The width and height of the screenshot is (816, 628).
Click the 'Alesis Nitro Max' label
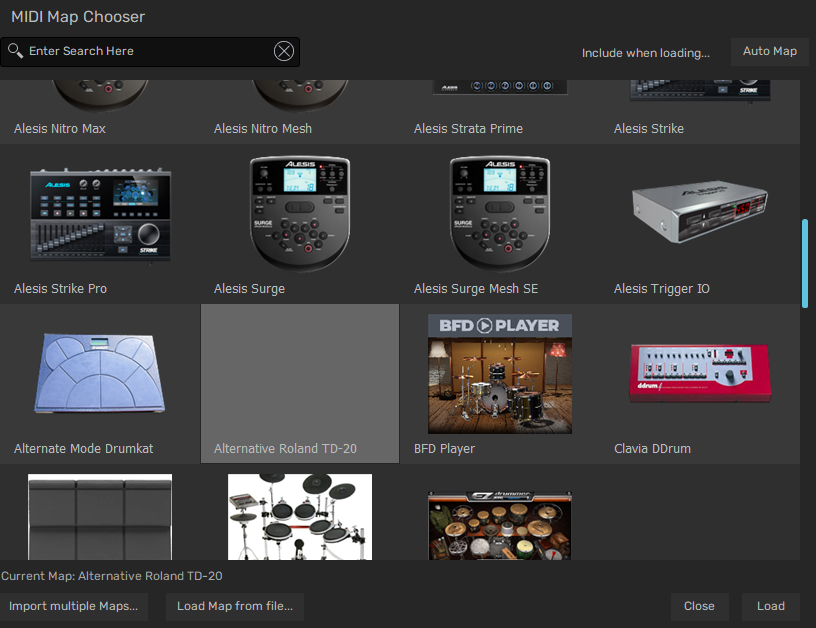click(x=60, y=129)
